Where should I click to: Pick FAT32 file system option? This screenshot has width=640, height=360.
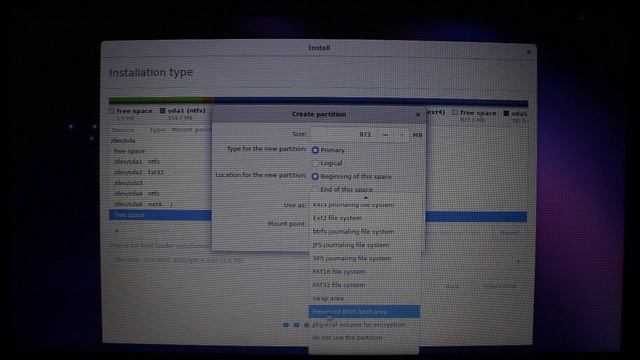tap(364, 285)
